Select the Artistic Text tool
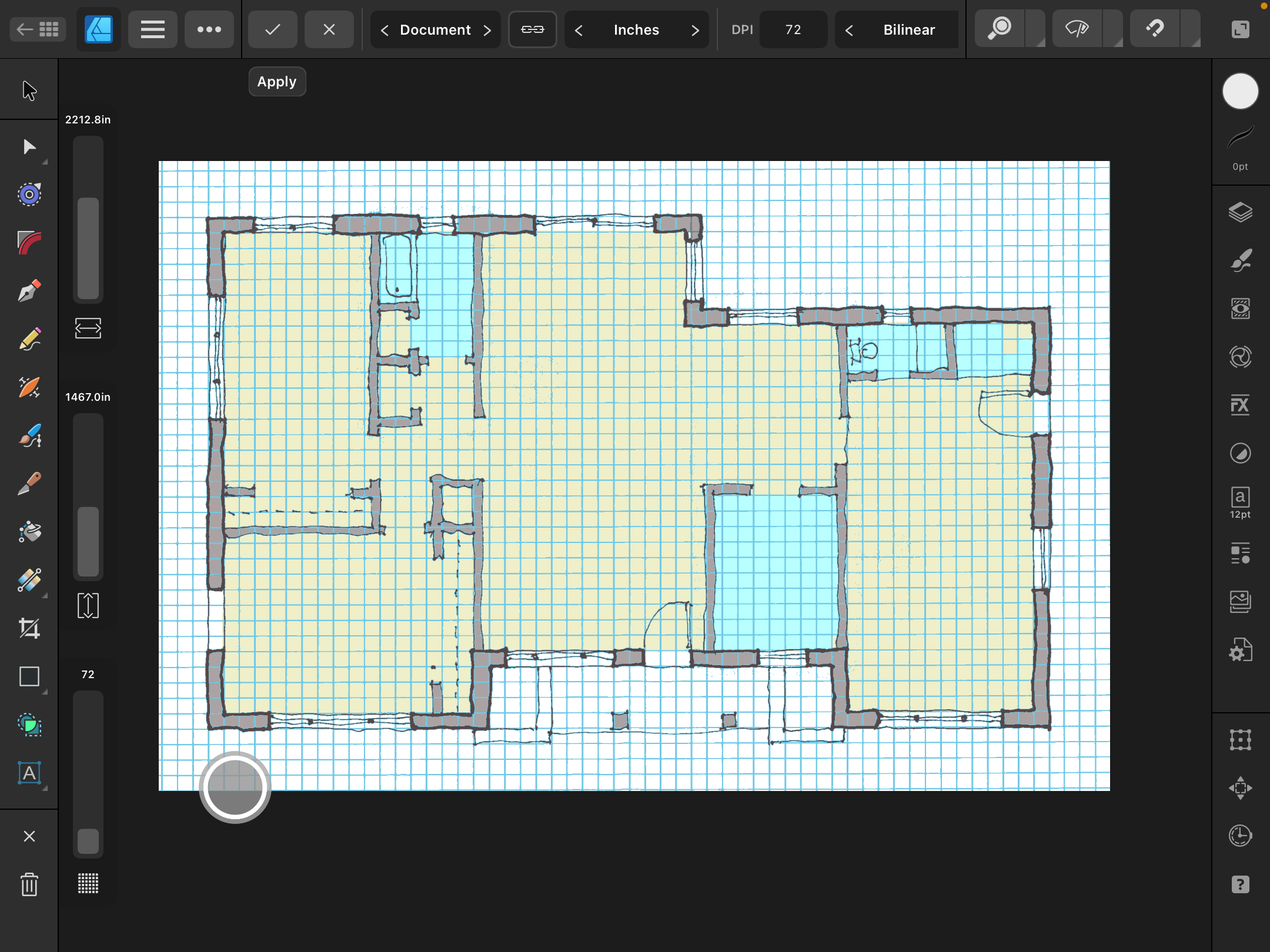Image resolution: width=1270 pixels, height=952 pixels. [29, 773]
